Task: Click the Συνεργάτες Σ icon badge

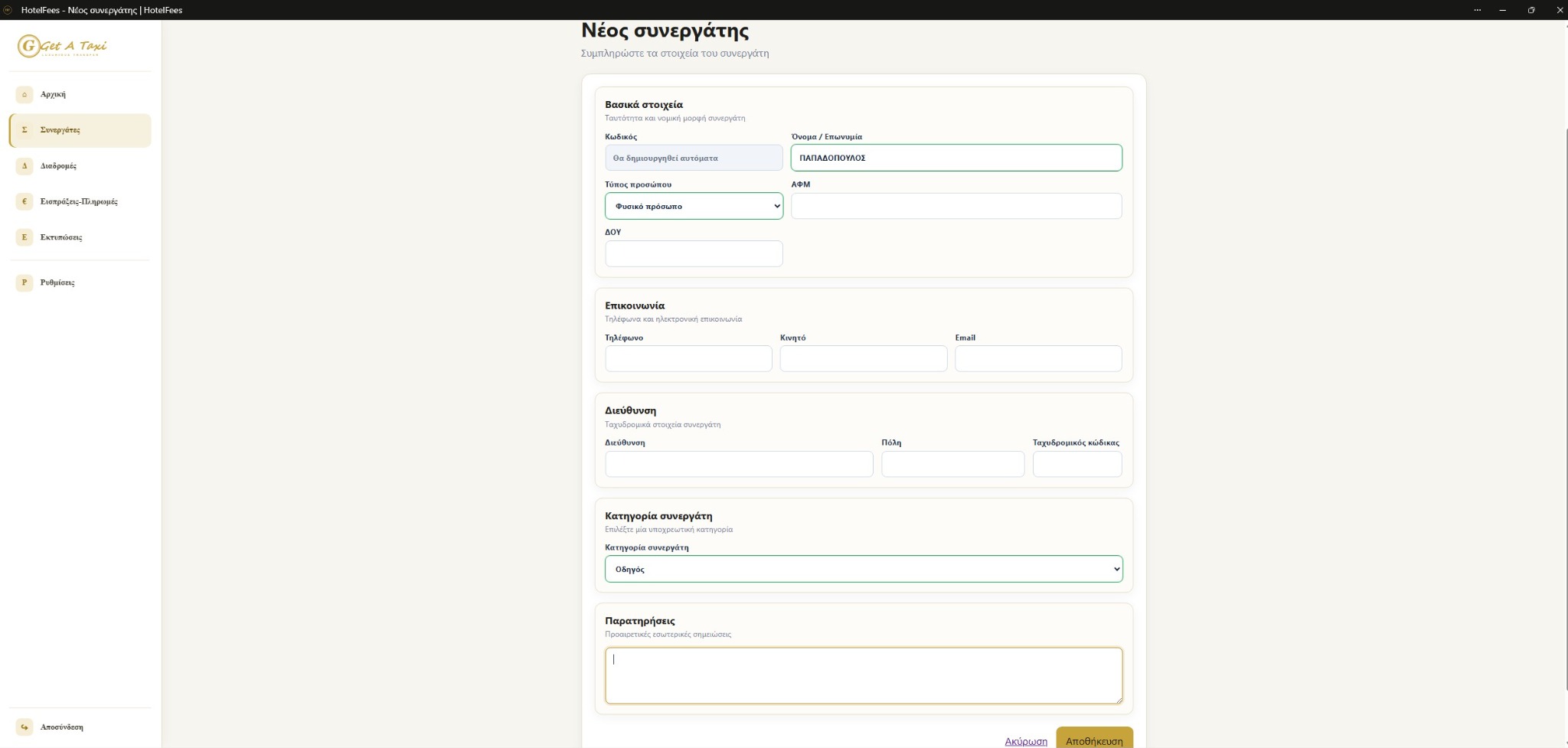Action: pyautogui.click(x=24, y=130)
